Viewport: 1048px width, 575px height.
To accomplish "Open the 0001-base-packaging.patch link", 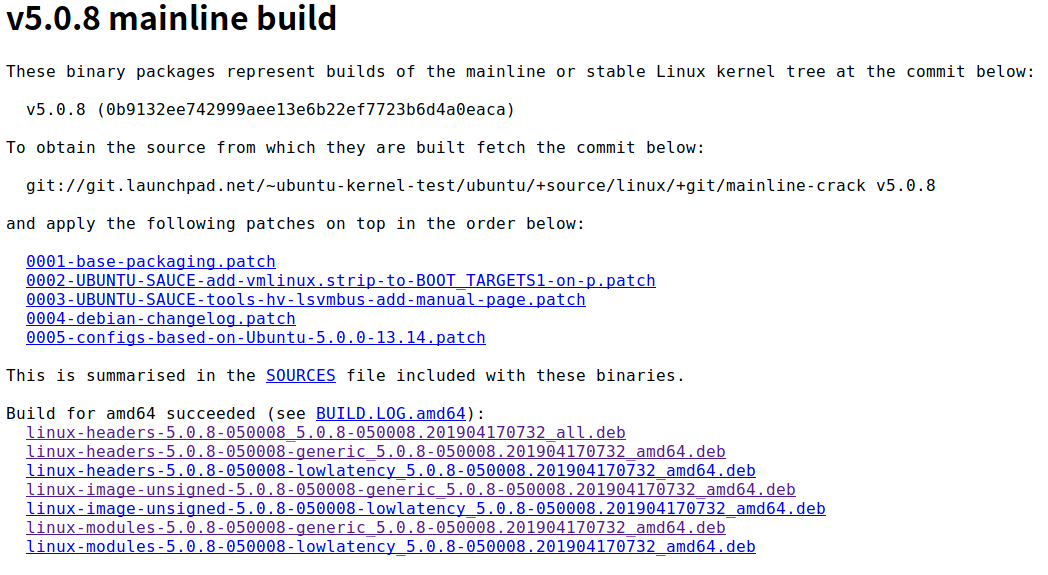I will click(150, 262).
